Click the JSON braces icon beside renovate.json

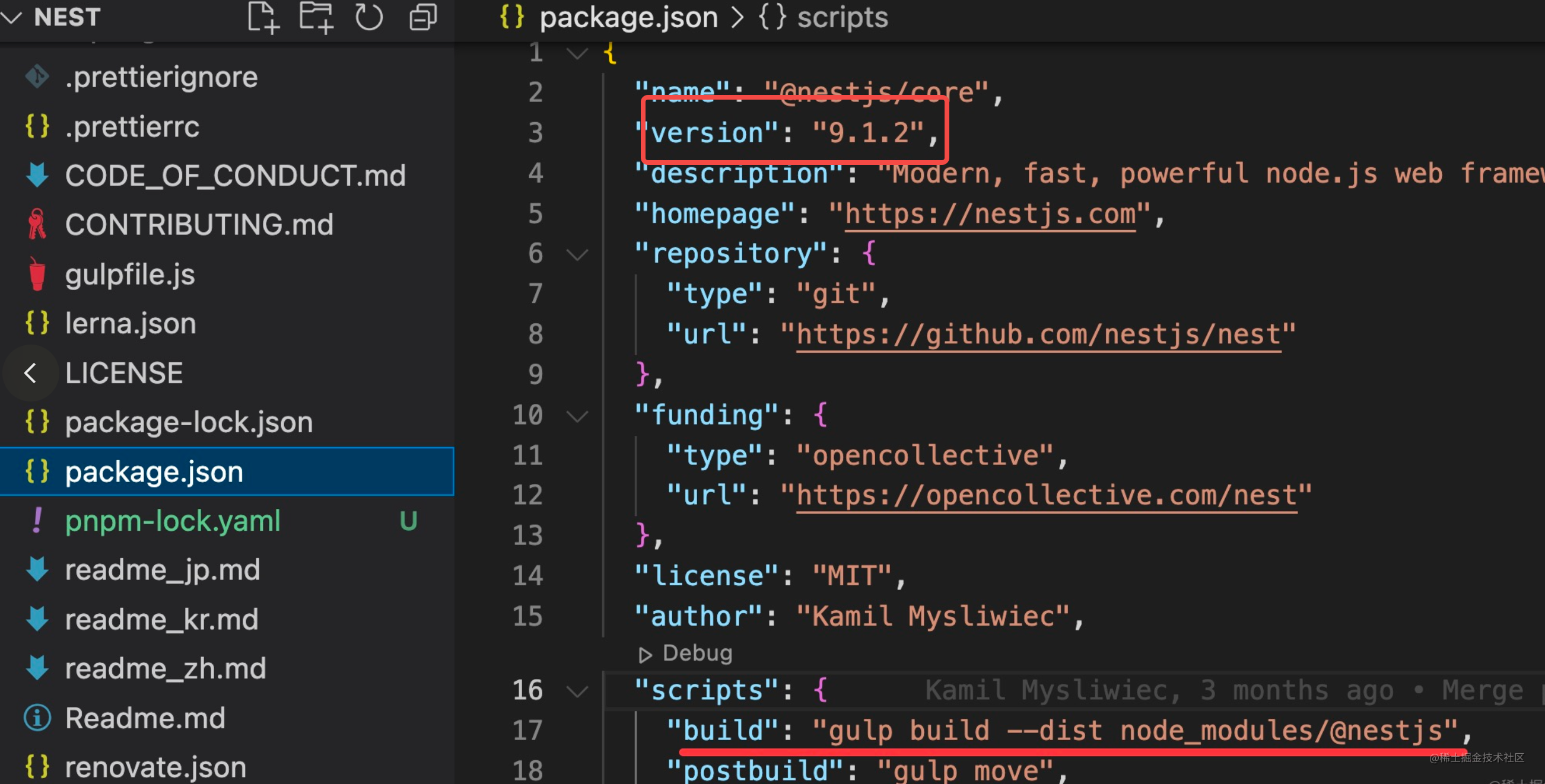pos(37,767)
